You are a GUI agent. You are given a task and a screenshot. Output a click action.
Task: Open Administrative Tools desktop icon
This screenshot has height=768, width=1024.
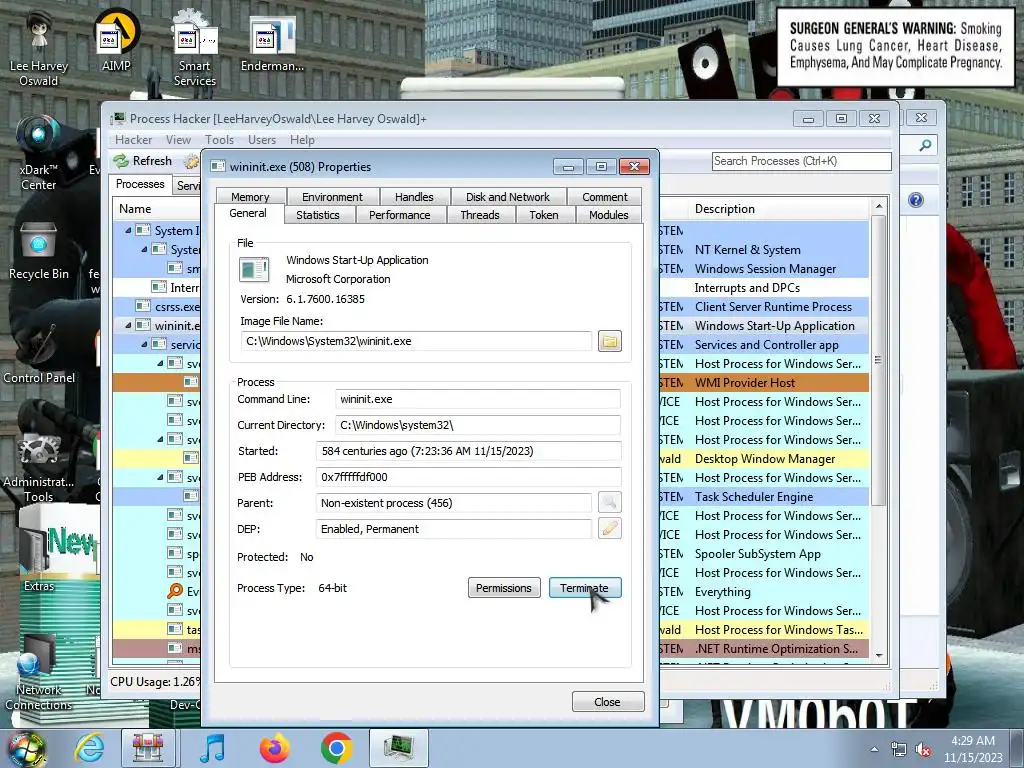click(39, 467)
